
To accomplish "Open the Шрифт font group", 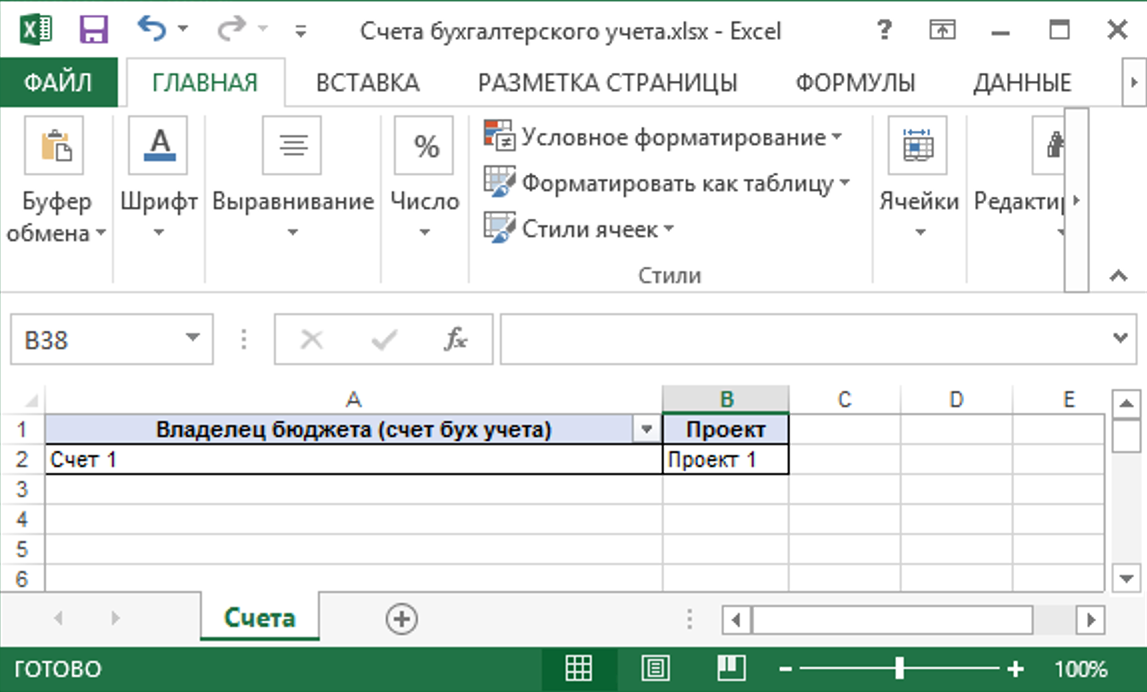I will [x=158, y=180].
